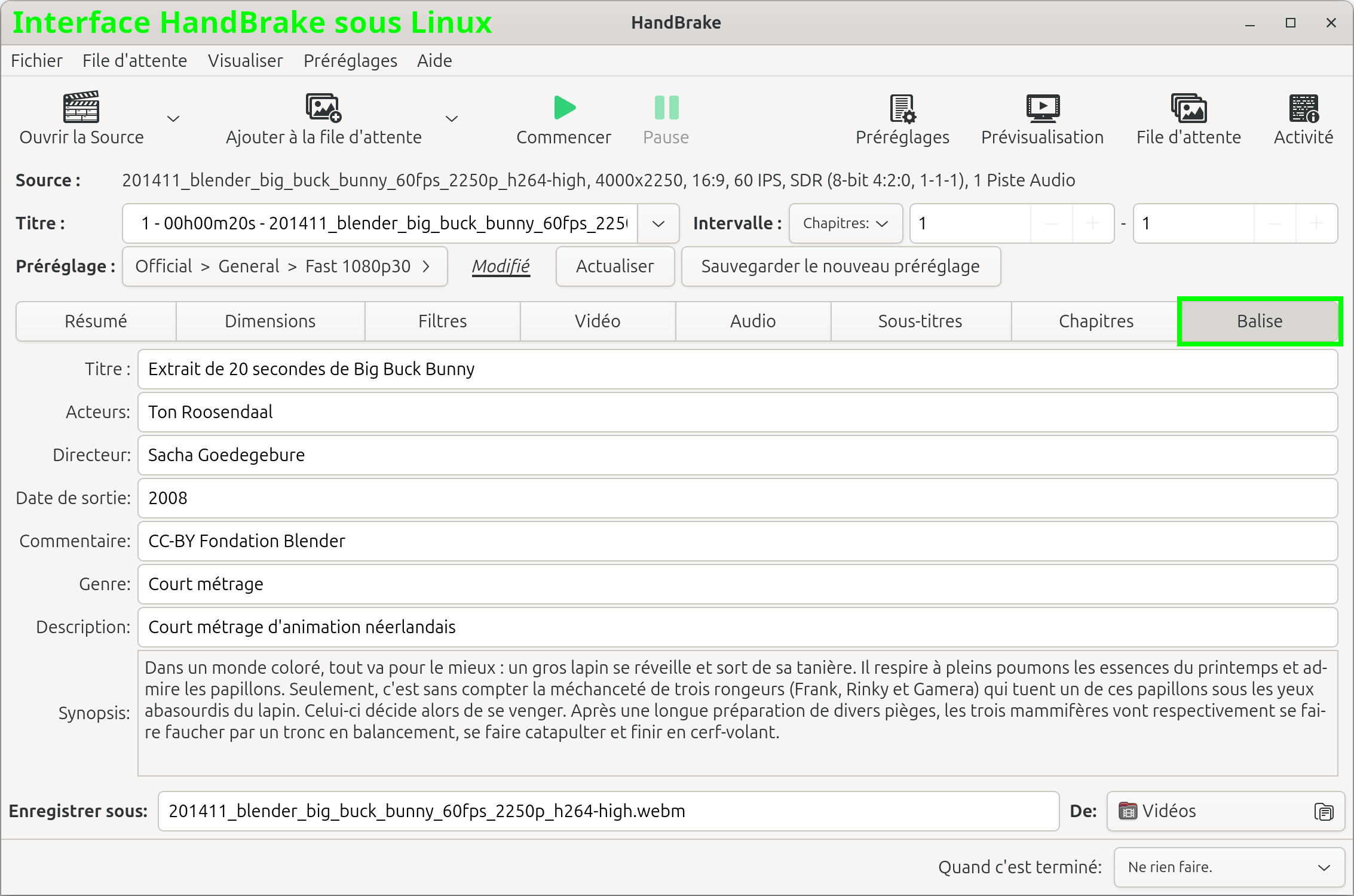Click the Source file information text

click(x=598, y=180)
